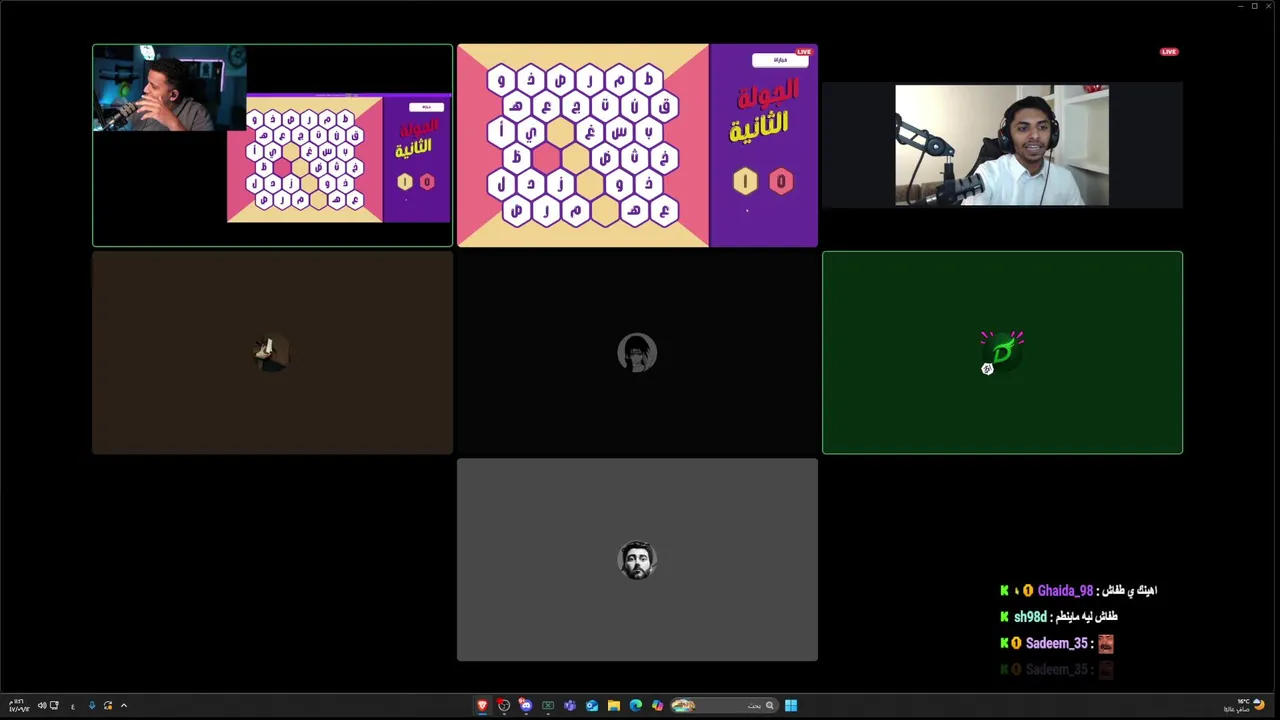The width and height of the screenshot is (1280, 720).
Task: Select the streamer webcam with game board tile
Action: (x=272, y=145)
